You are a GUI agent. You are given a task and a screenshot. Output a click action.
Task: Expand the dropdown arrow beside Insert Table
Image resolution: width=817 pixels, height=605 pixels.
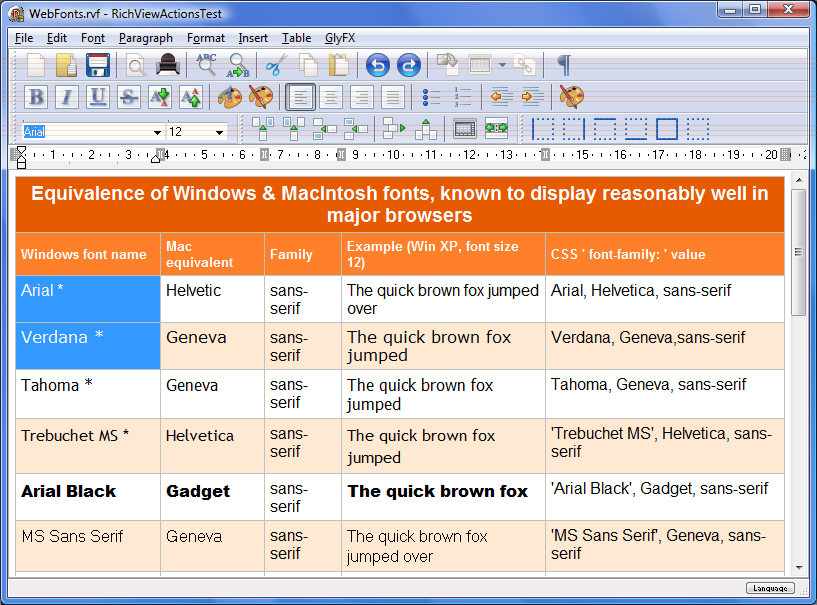pyautogui.click(x=502, y=65)
